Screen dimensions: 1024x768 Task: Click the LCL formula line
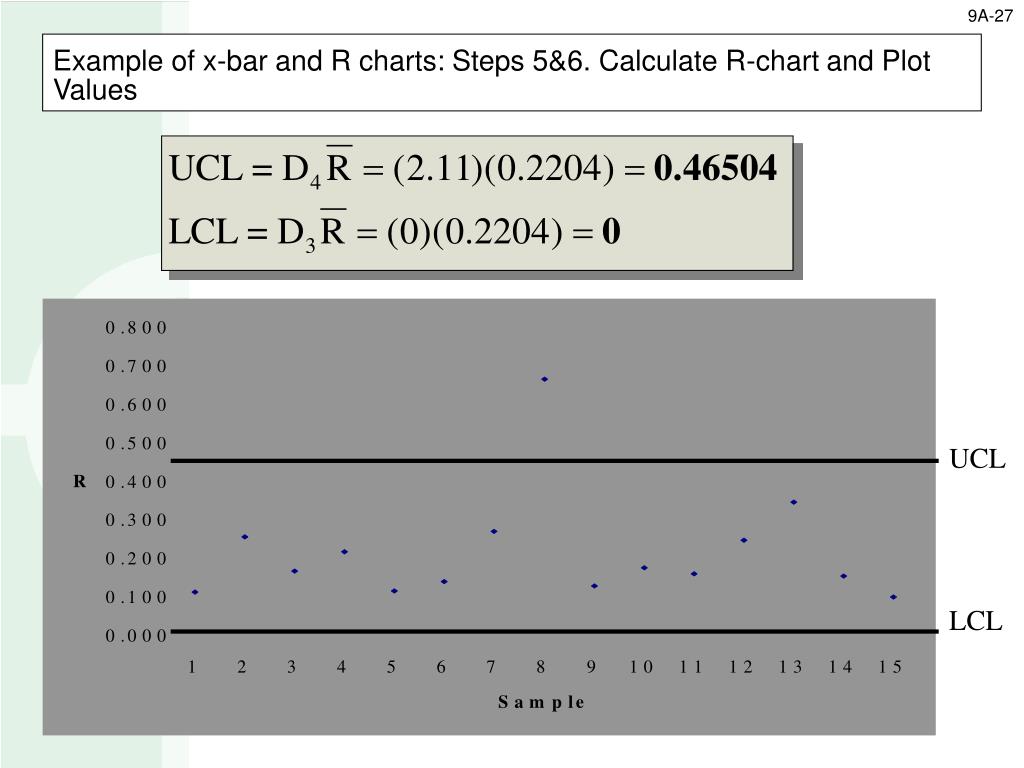click(x=394, y=232)
